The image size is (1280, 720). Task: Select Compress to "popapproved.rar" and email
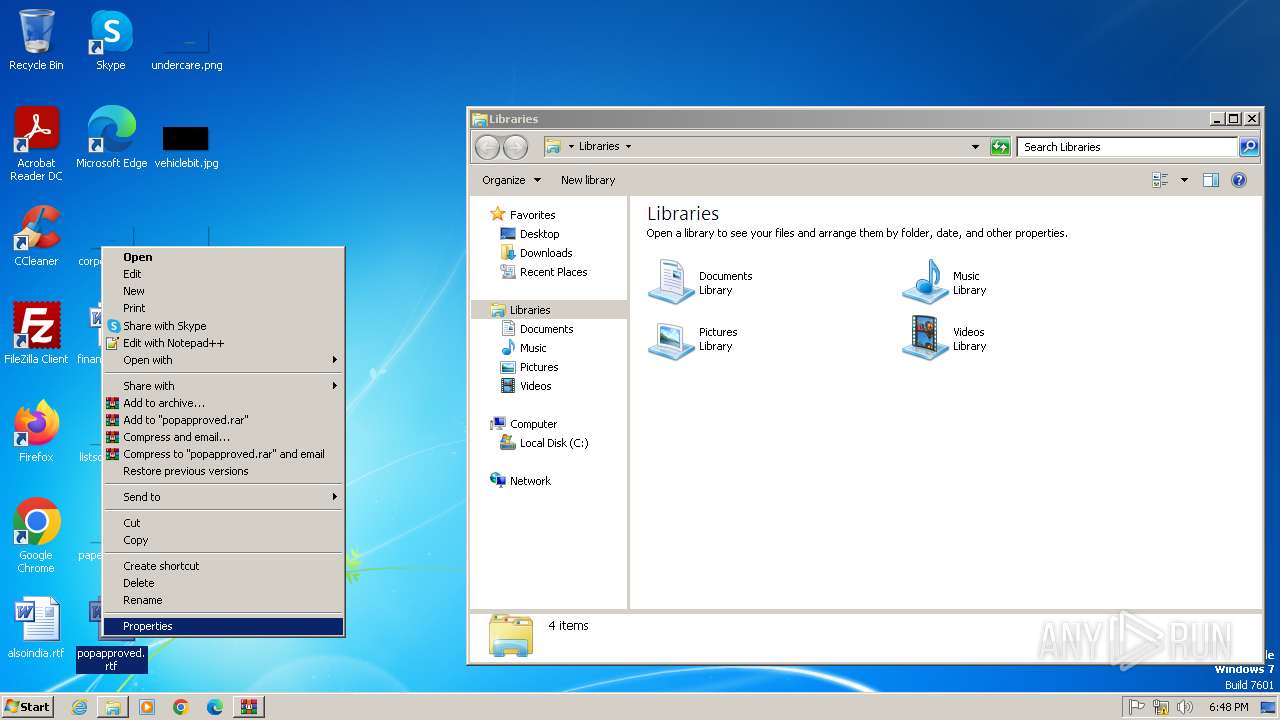(224, 454)
